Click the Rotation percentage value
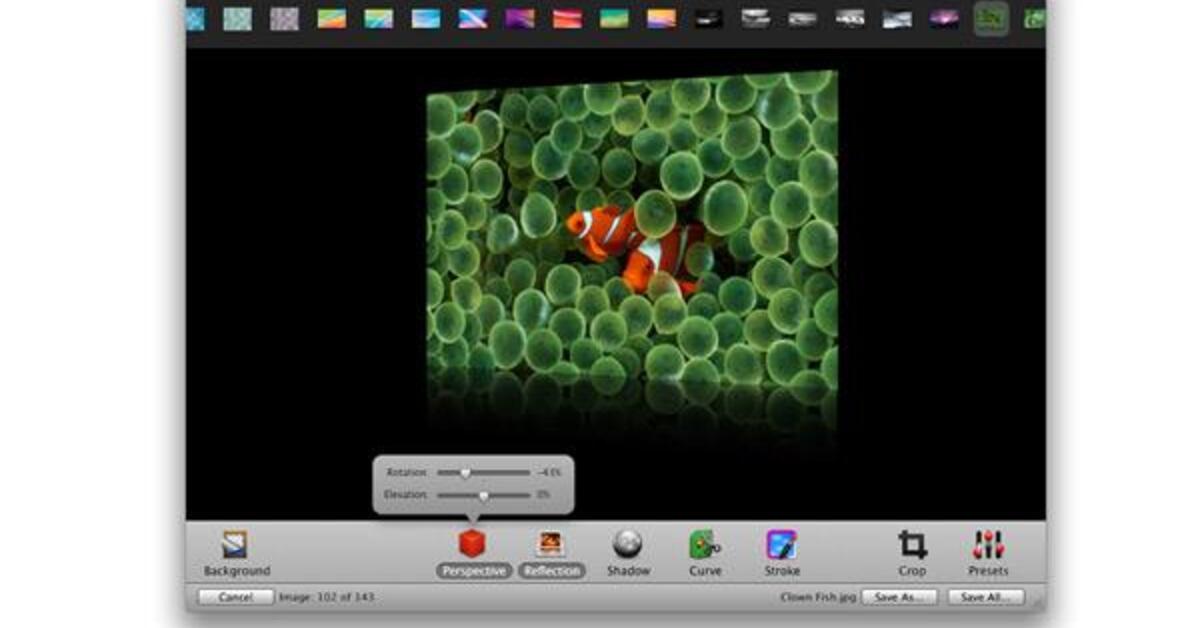 [549, 473]
